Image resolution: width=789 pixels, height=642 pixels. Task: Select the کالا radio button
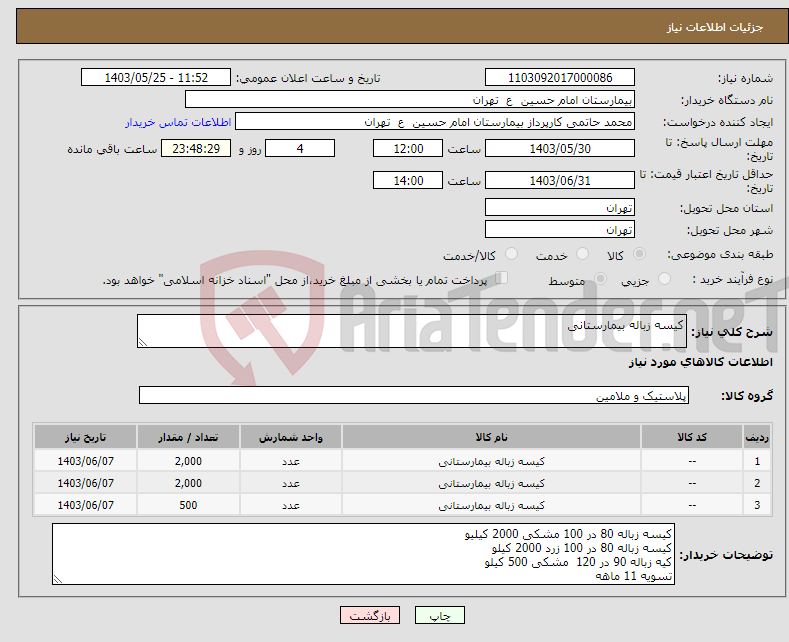(x=639, y=254)
